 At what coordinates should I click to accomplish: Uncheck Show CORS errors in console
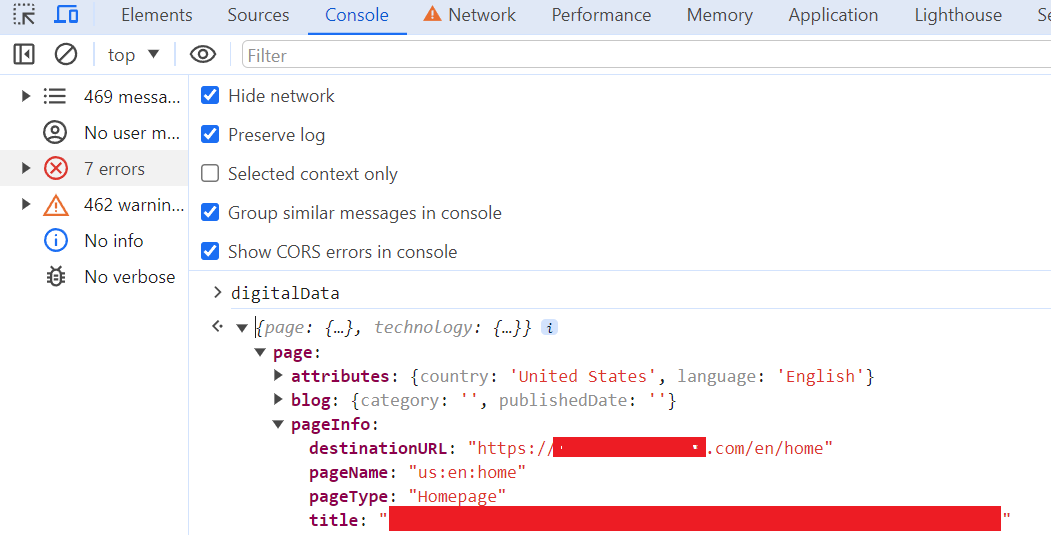210,251
